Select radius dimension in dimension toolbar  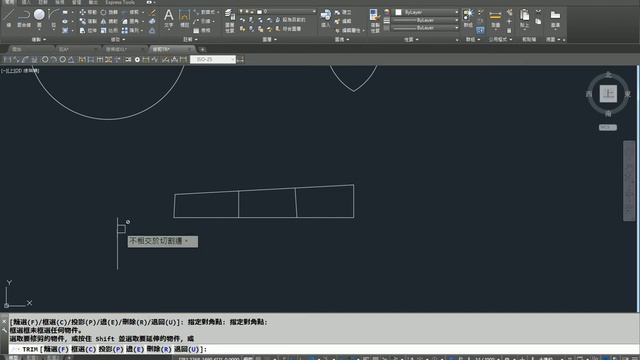pos(45,60)
